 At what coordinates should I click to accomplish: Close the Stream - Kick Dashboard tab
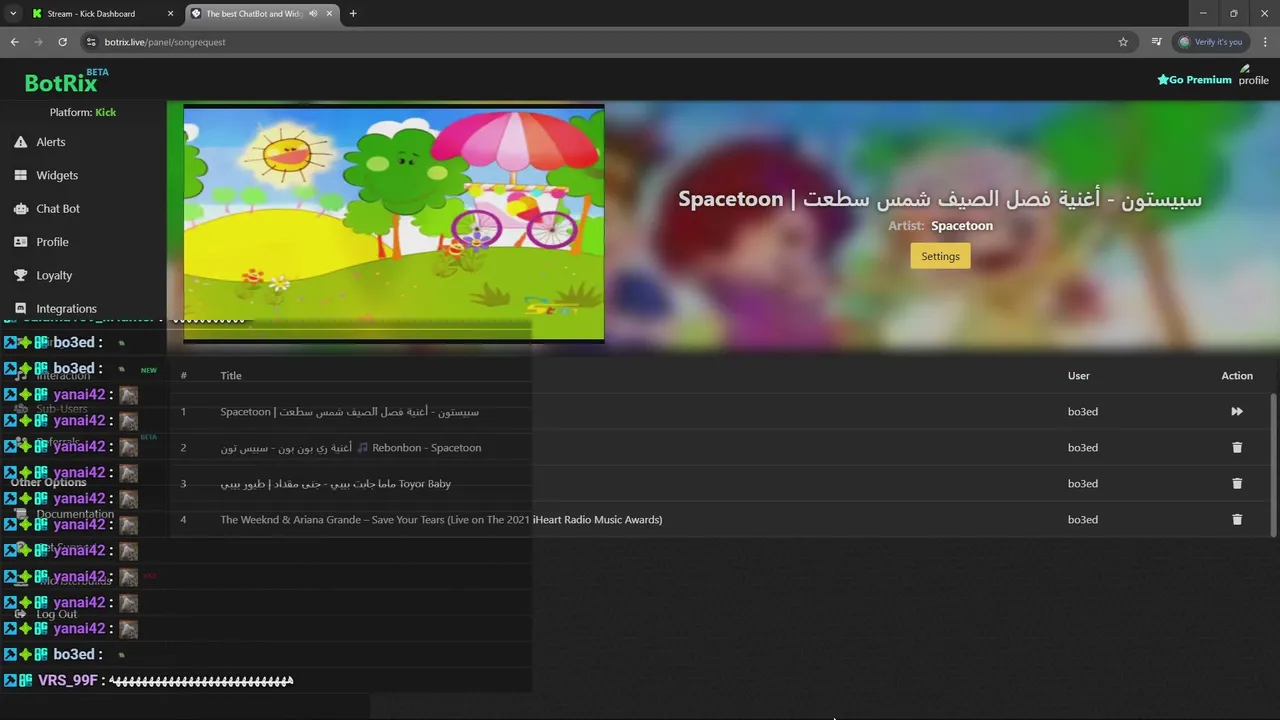[170, 14]
